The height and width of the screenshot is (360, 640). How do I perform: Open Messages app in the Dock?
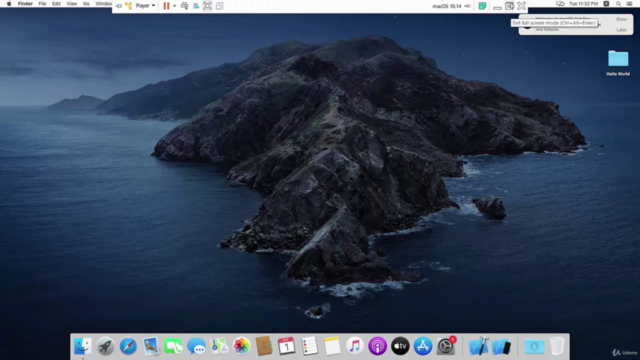click(x=196, y=346)
